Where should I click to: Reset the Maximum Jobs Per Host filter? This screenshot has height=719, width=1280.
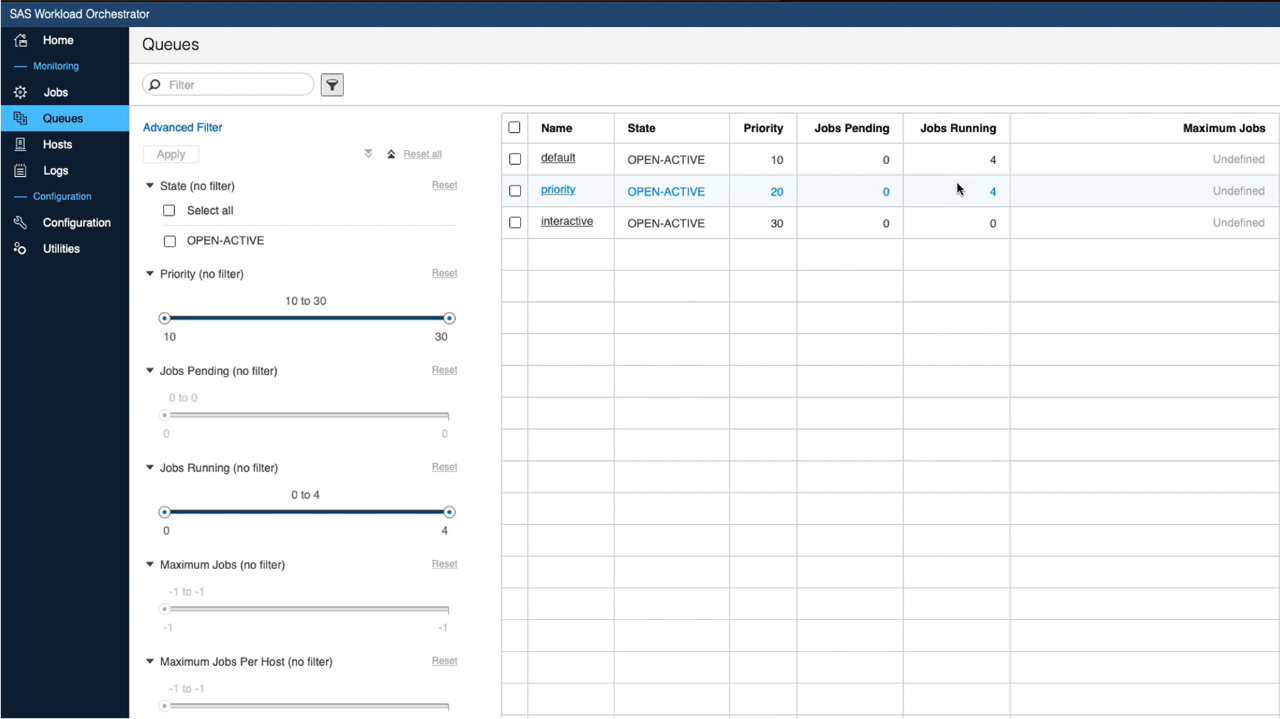[444, 661]
